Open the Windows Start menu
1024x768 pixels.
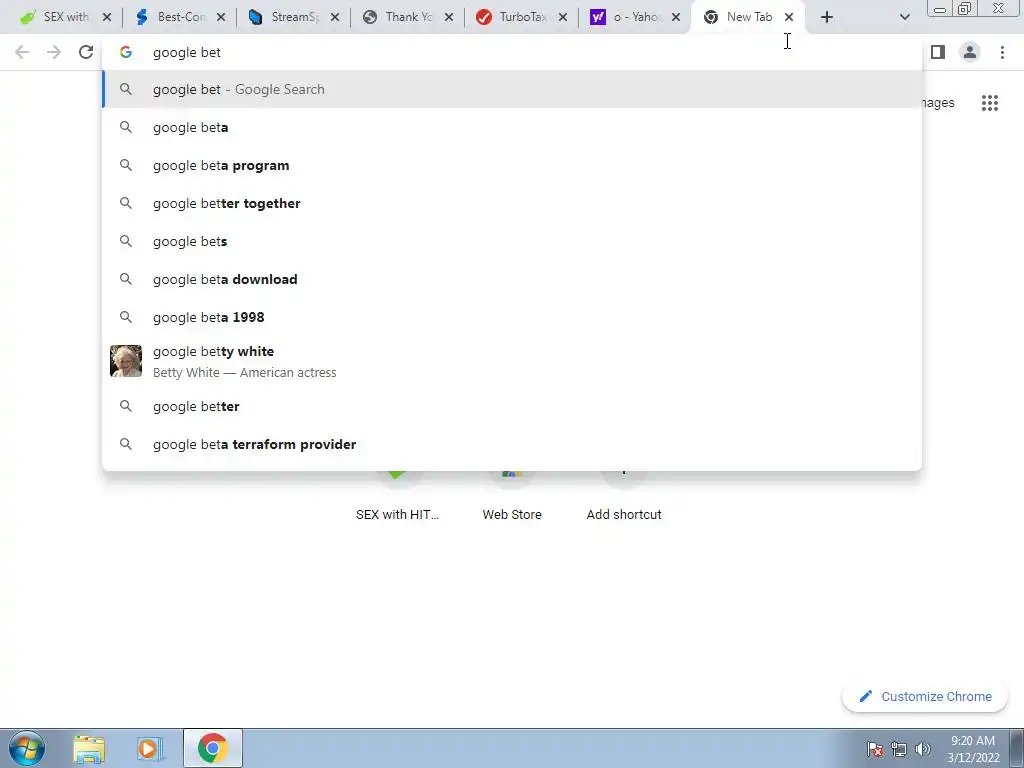tap(27, 748)
